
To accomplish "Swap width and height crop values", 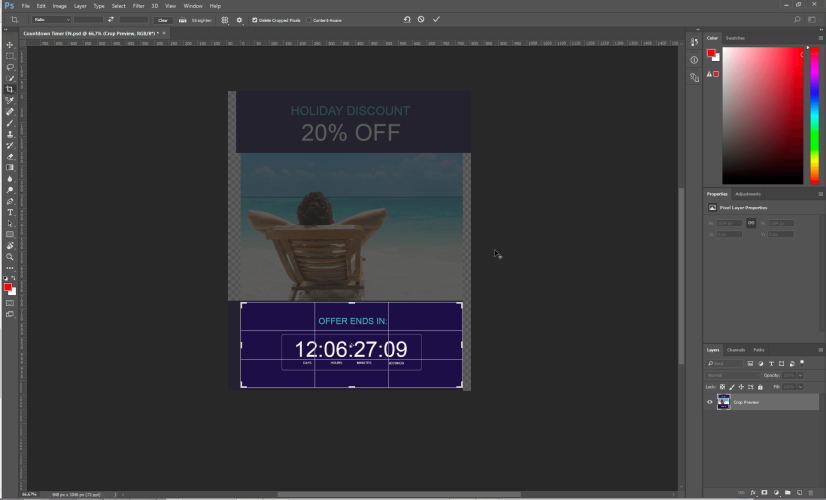I will tap(111, 19).
